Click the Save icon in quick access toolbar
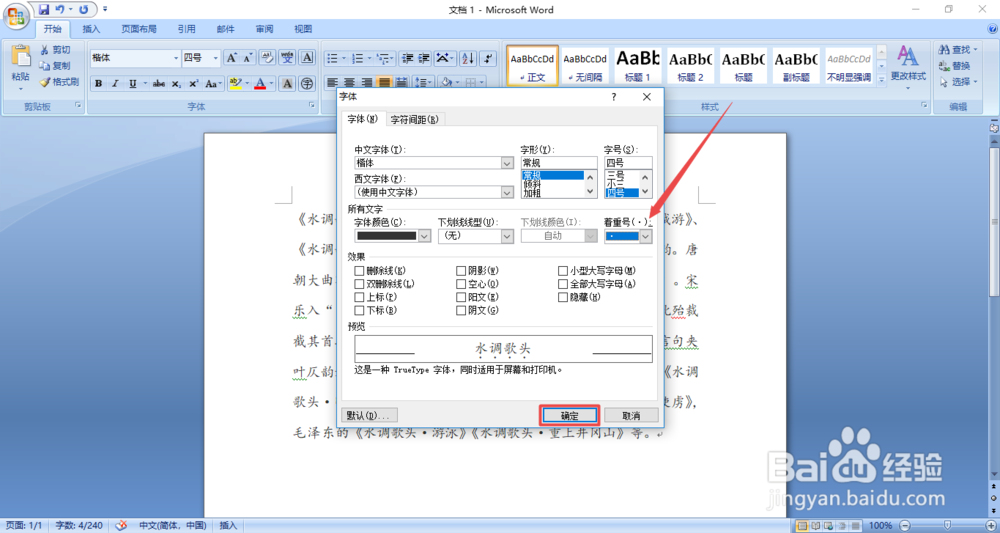 pos(44,10)
